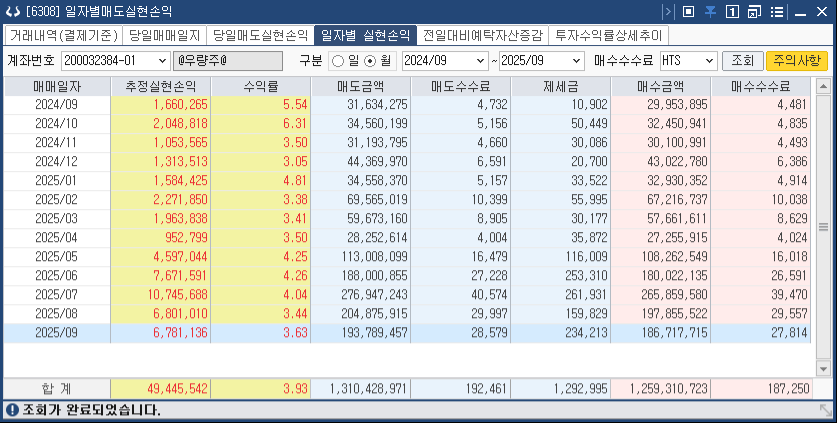Click the info icon in the status bar
This screenshot has height=423, width=837.
click(11, 410)
